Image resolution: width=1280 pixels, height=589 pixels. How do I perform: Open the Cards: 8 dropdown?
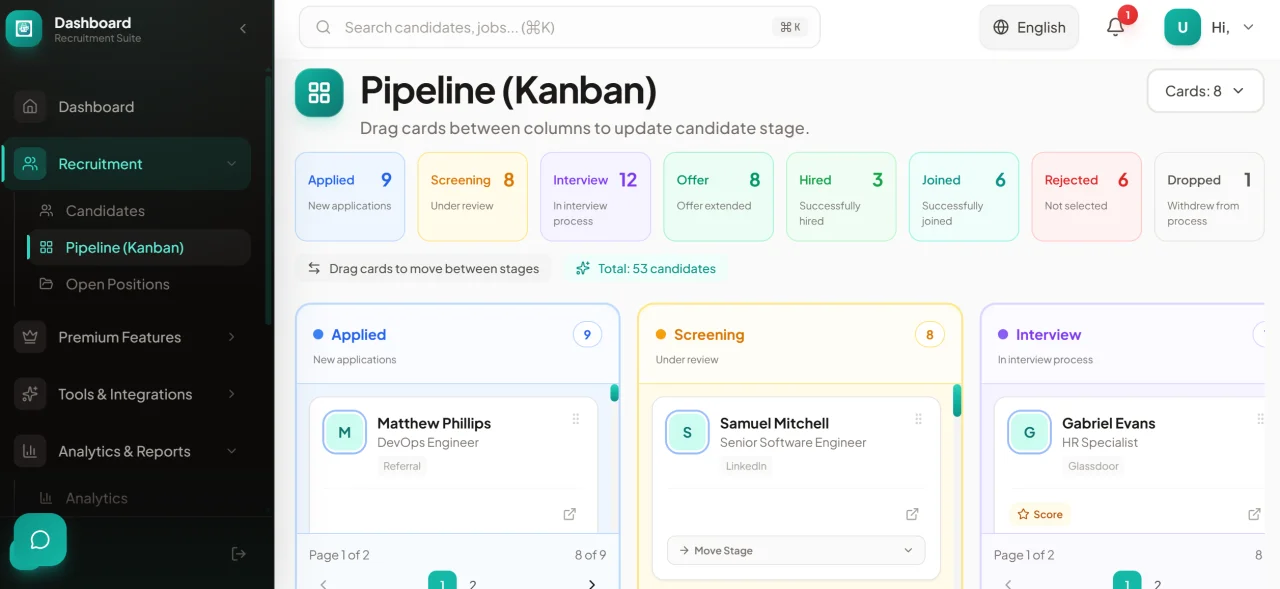point(1205,91)
